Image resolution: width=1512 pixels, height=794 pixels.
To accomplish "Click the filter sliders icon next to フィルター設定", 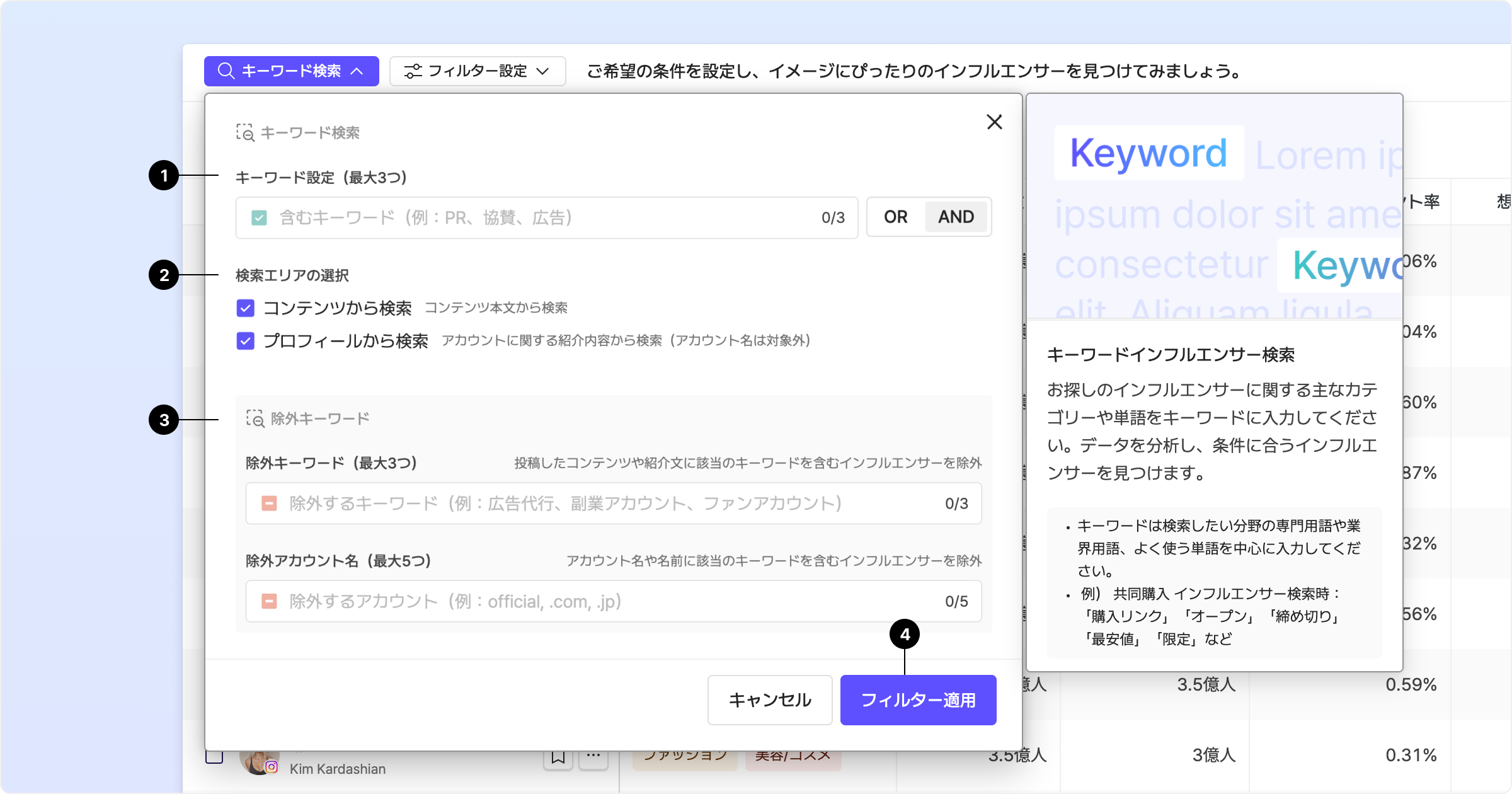I will (x=413, y=71).
